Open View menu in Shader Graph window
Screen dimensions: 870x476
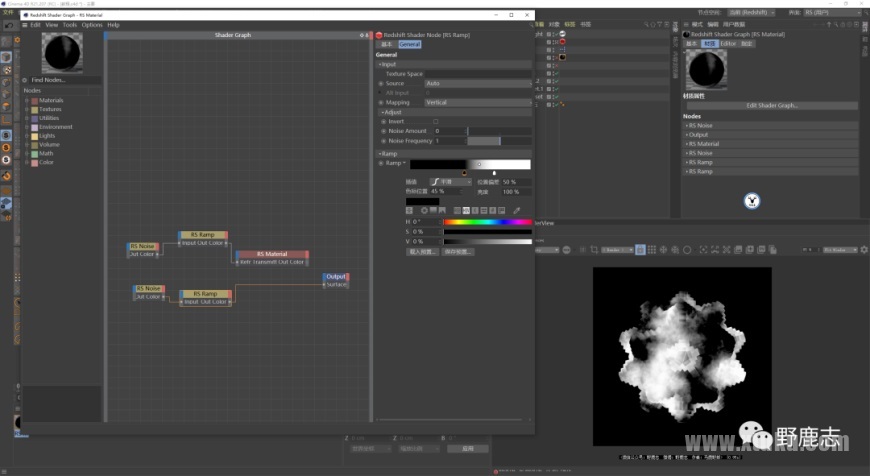pos(52,25)
